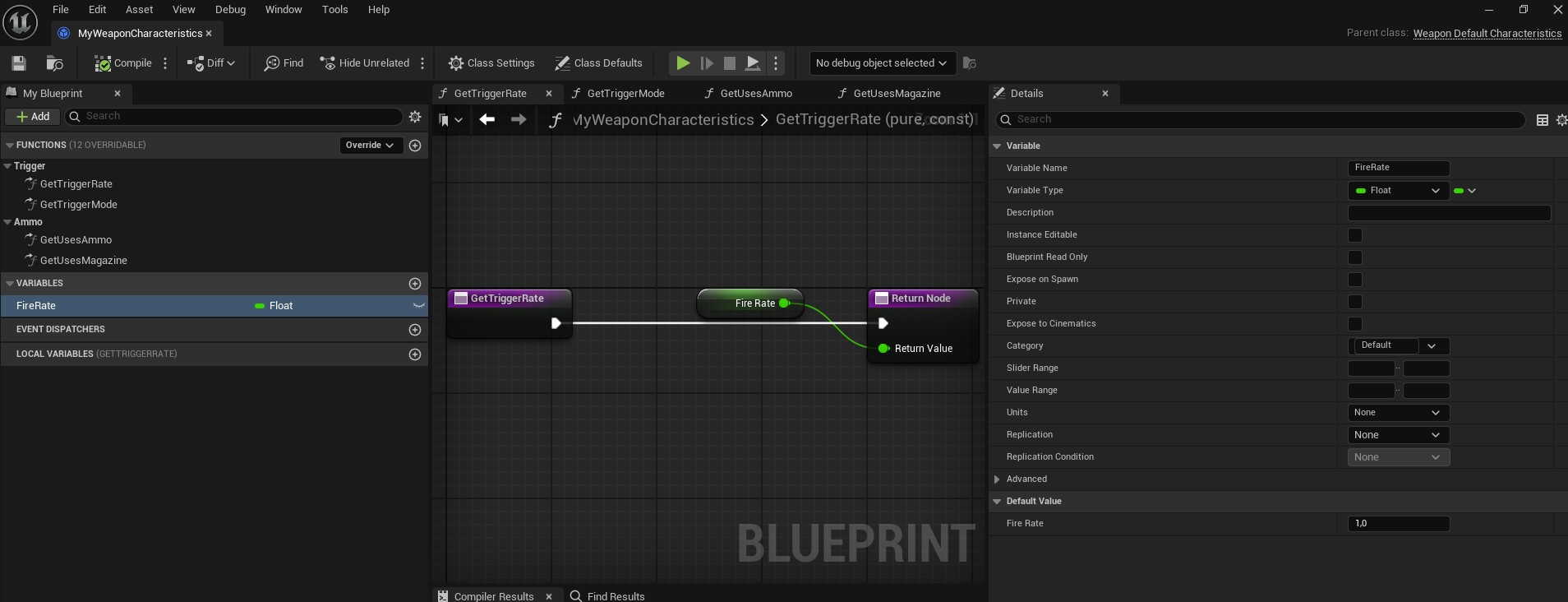Add a new variable with plus icon

pos(415,284)
